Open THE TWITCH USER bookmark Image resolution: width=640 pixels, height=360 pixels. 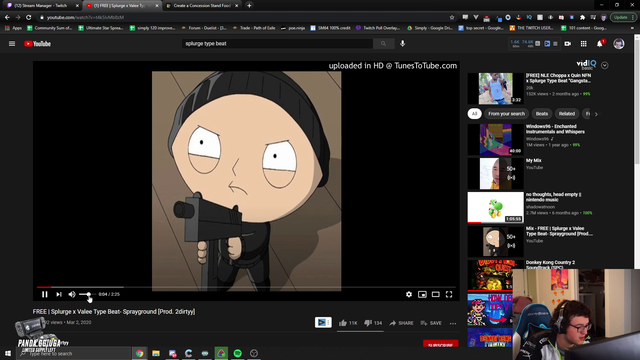tap(531, 28)
